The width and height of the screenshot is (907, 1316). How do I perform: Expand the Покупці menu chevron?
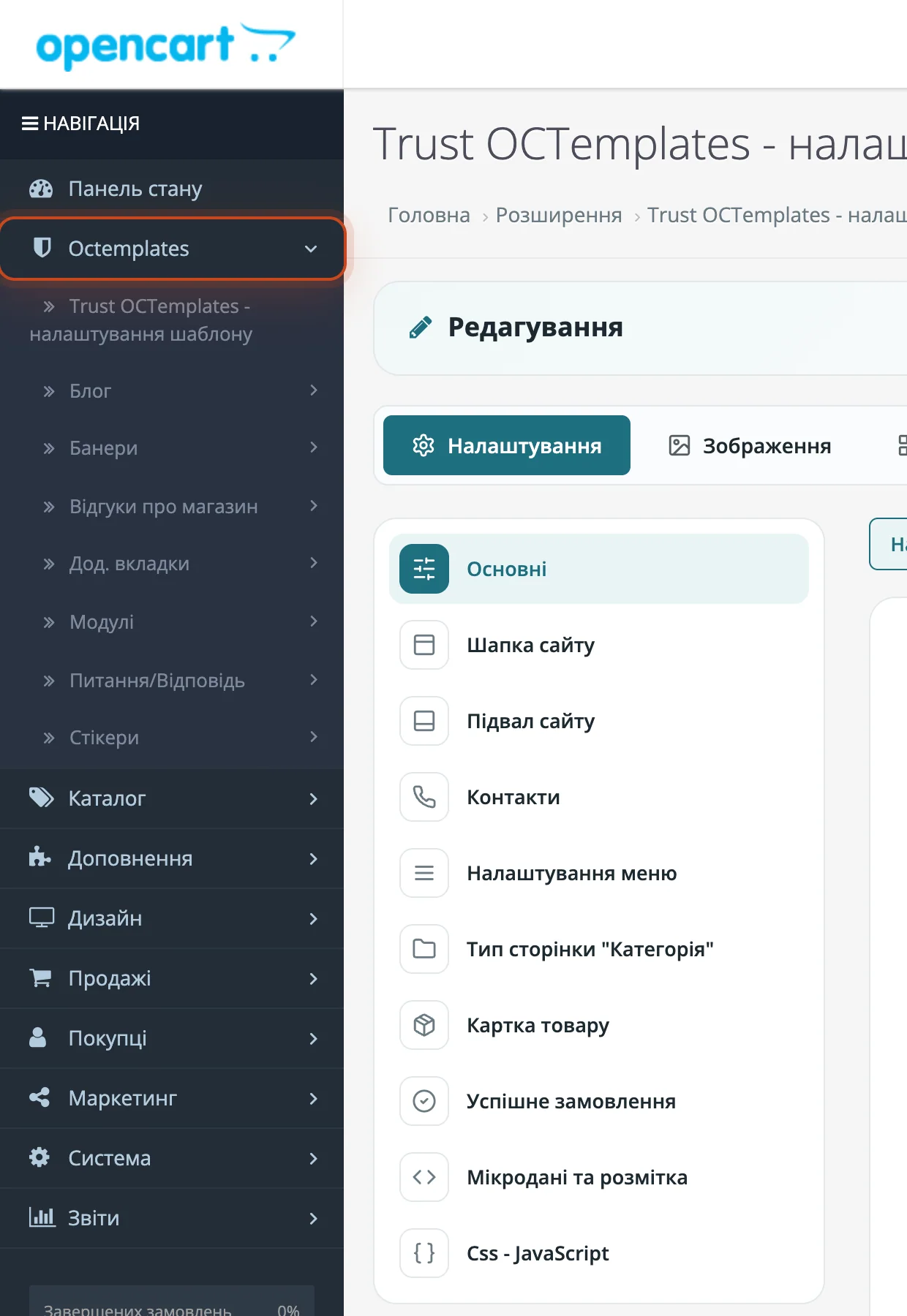coord(314,1038)
